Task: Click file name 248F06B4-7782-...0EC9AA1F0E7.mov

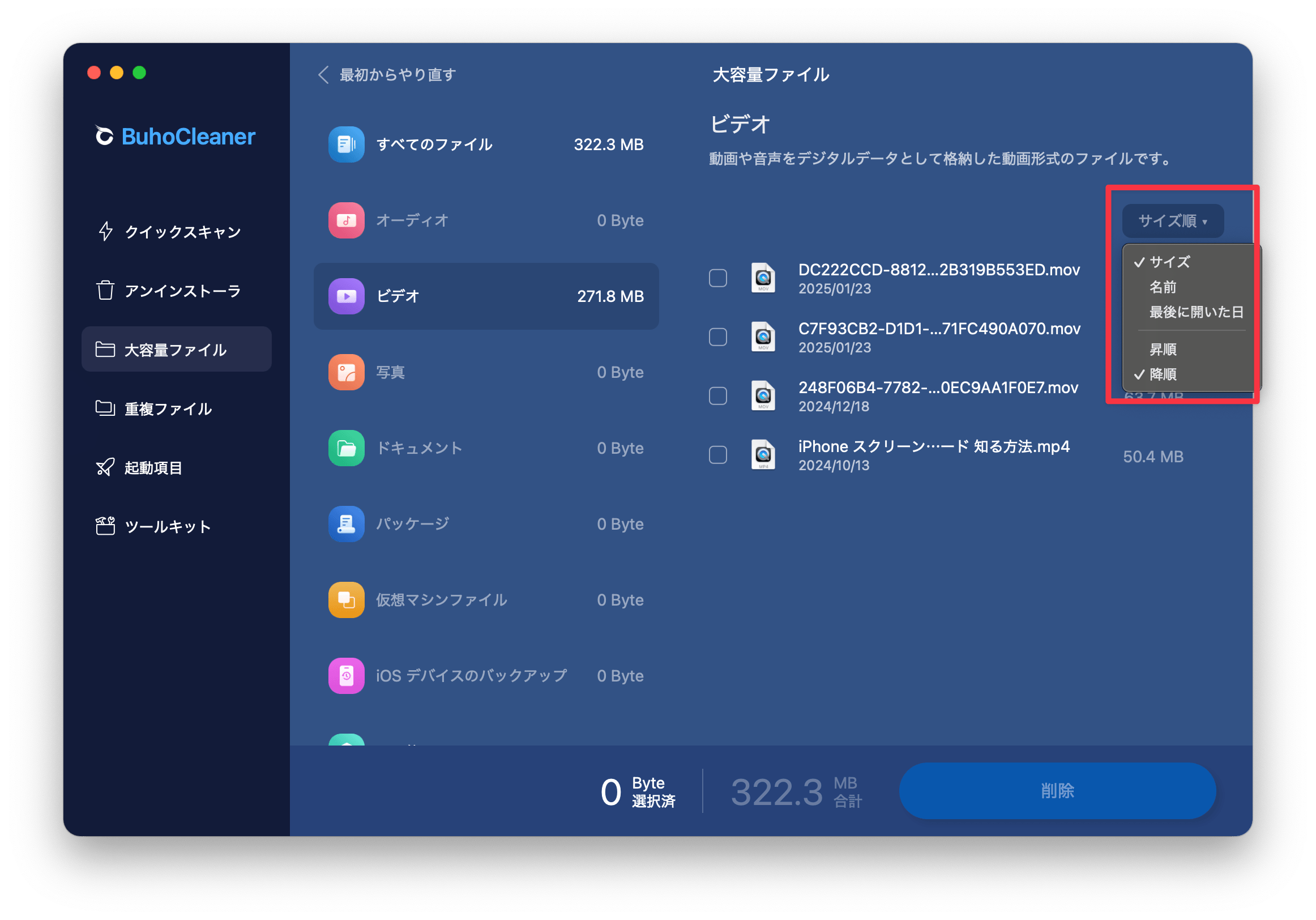Action: click(x=938, y=387)
